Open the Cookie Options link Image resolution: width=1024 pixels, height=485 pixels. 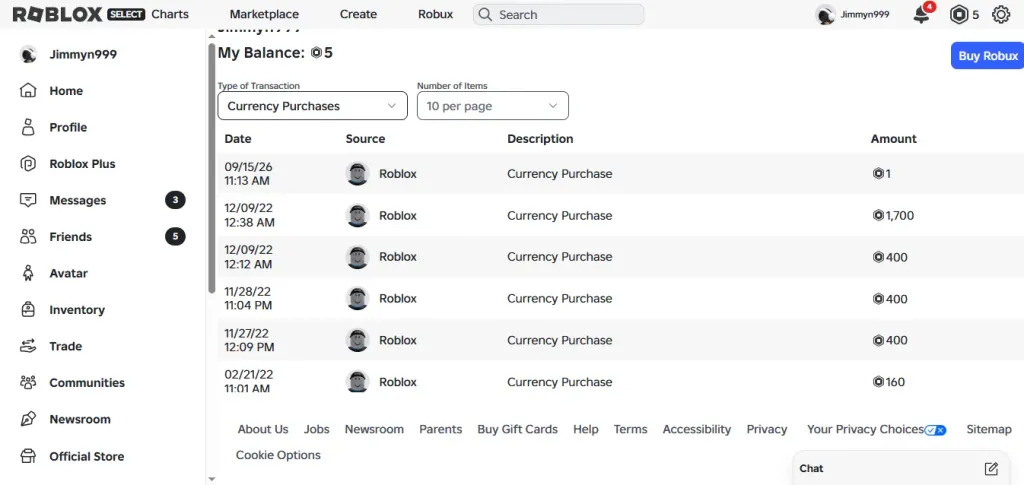(x=278, y=455)
